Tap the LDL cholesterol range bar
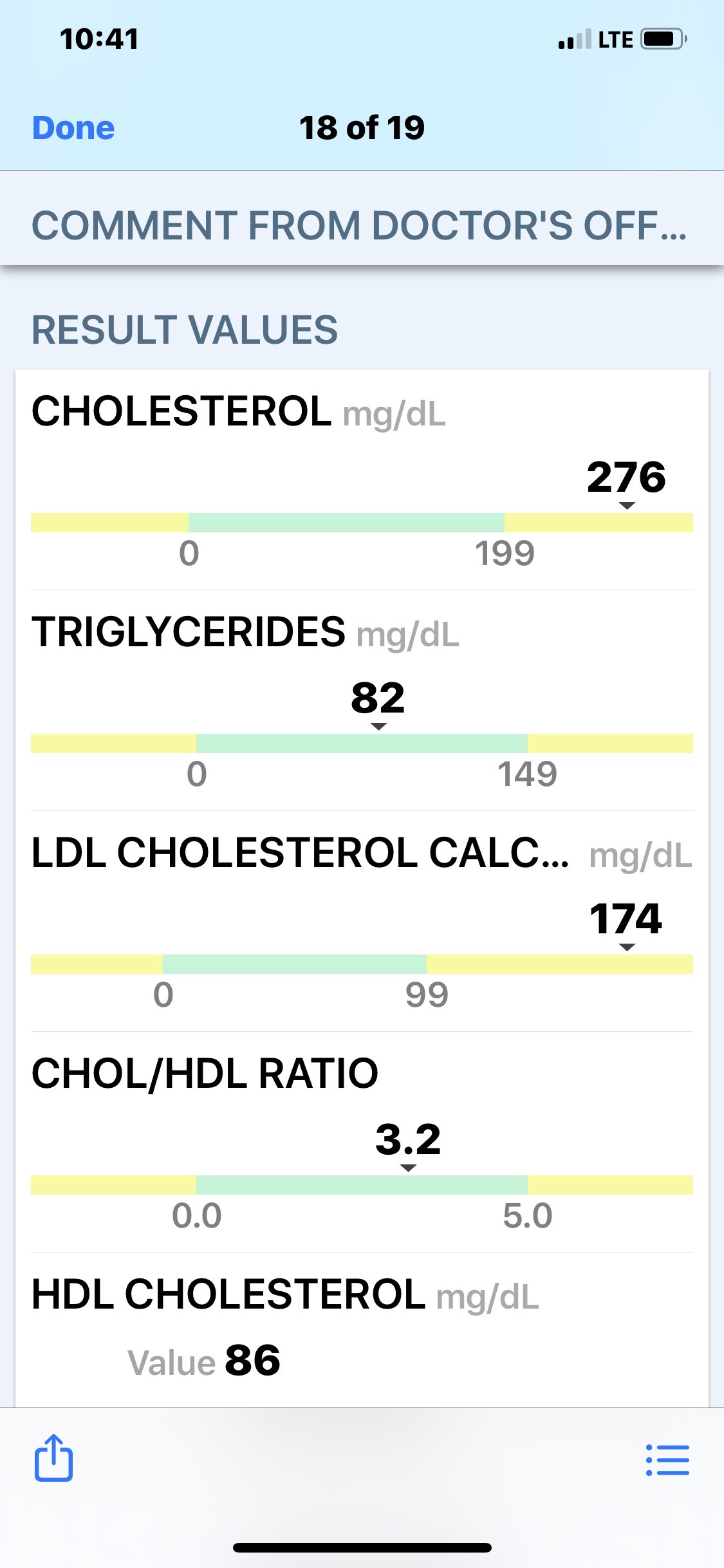Screen dimensions: 724x1568 click(x=362, y=964)
